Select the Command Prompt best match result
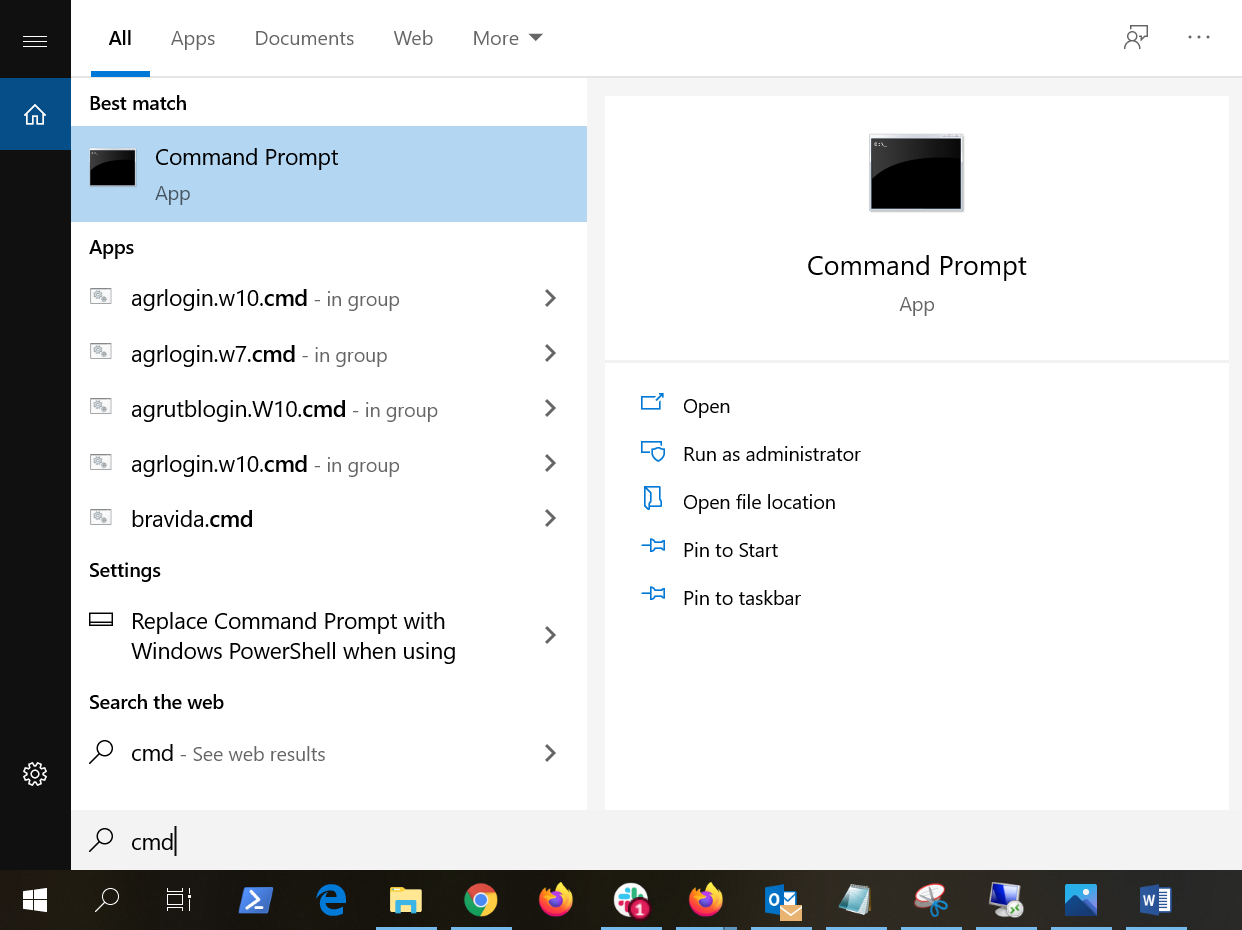The height and width of the screenshot is (930, 1242). [329, 174]
